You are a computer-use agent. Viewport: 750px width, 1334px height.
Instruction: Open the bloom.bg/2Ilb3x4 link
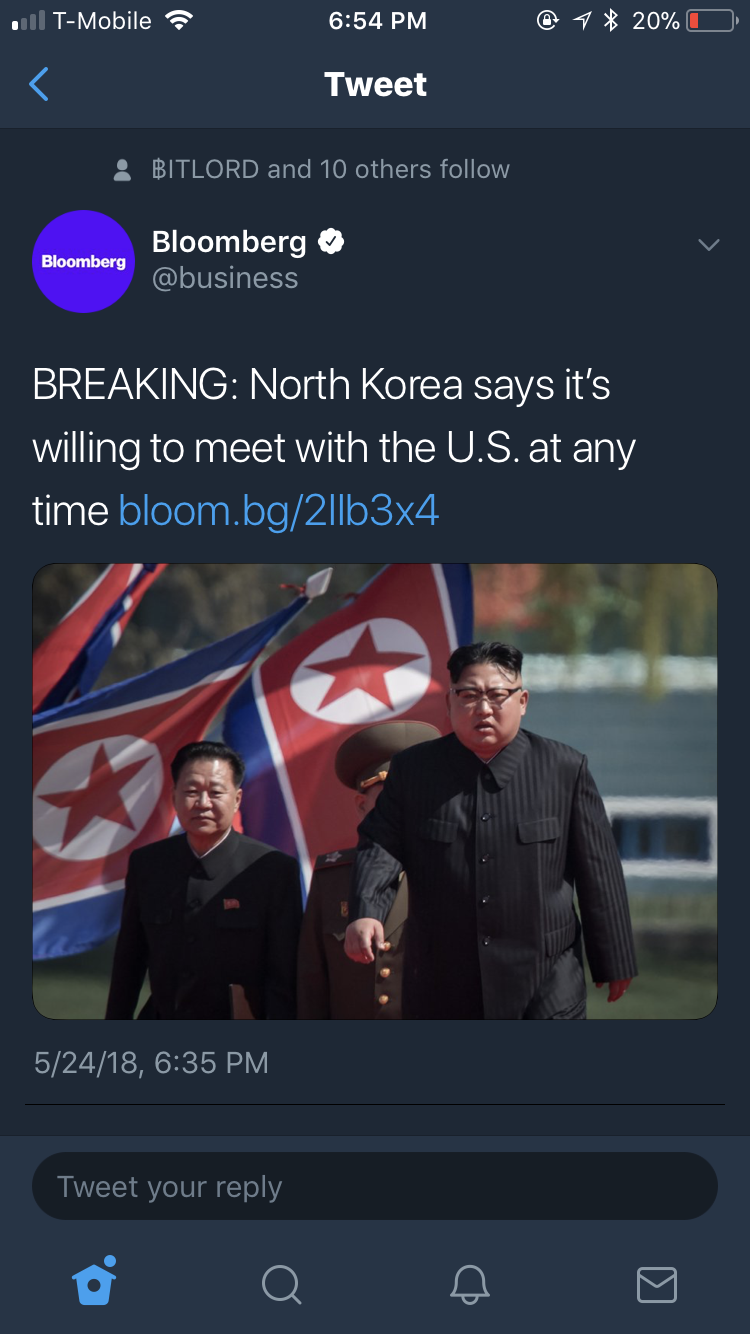click(x=279, y=511)
